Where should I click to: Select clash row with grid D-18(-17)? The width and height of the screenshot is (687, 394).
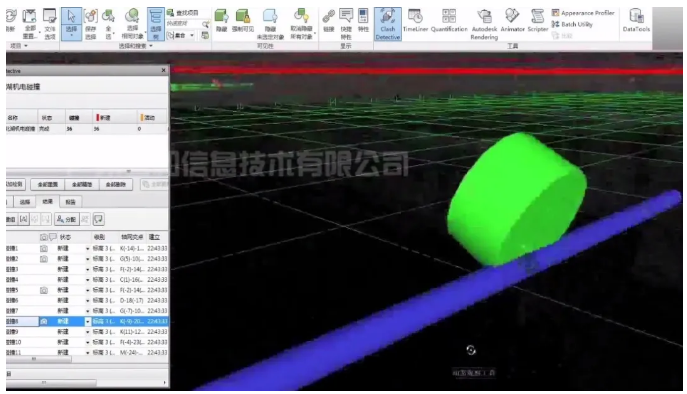click(x=87, y=301)
